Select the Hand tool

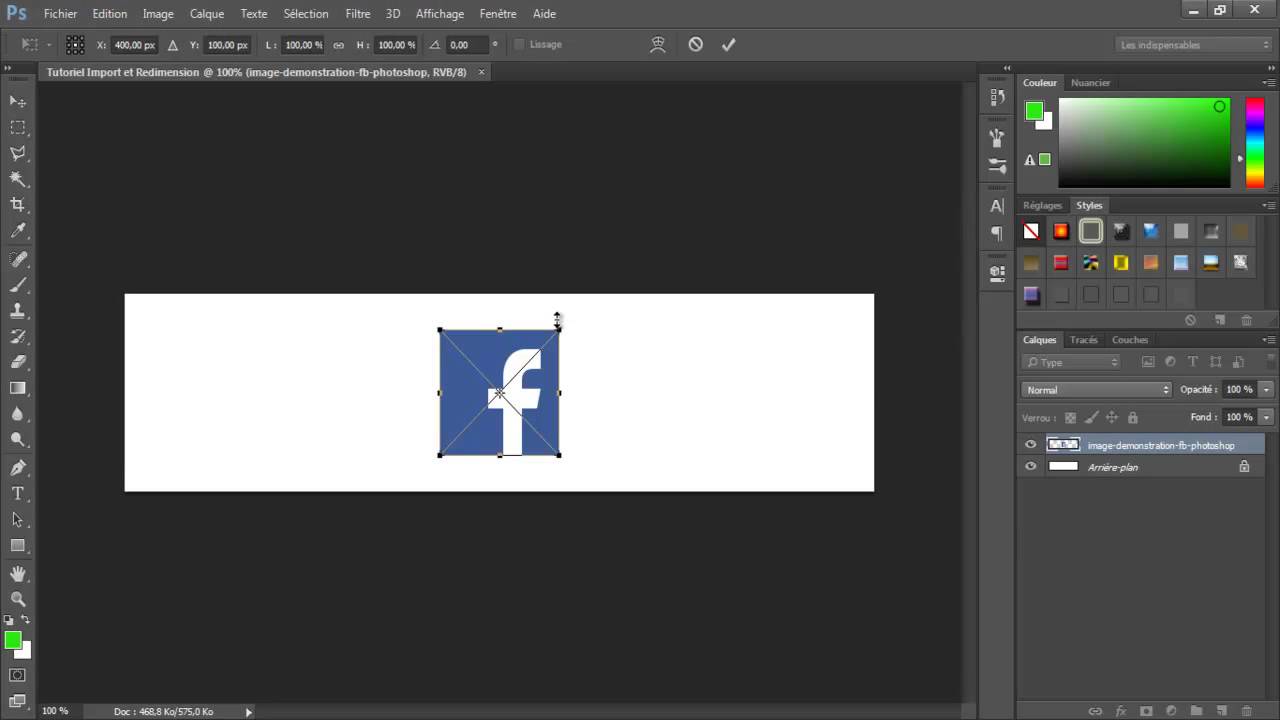pyautogui.click(x=18, y=574)
